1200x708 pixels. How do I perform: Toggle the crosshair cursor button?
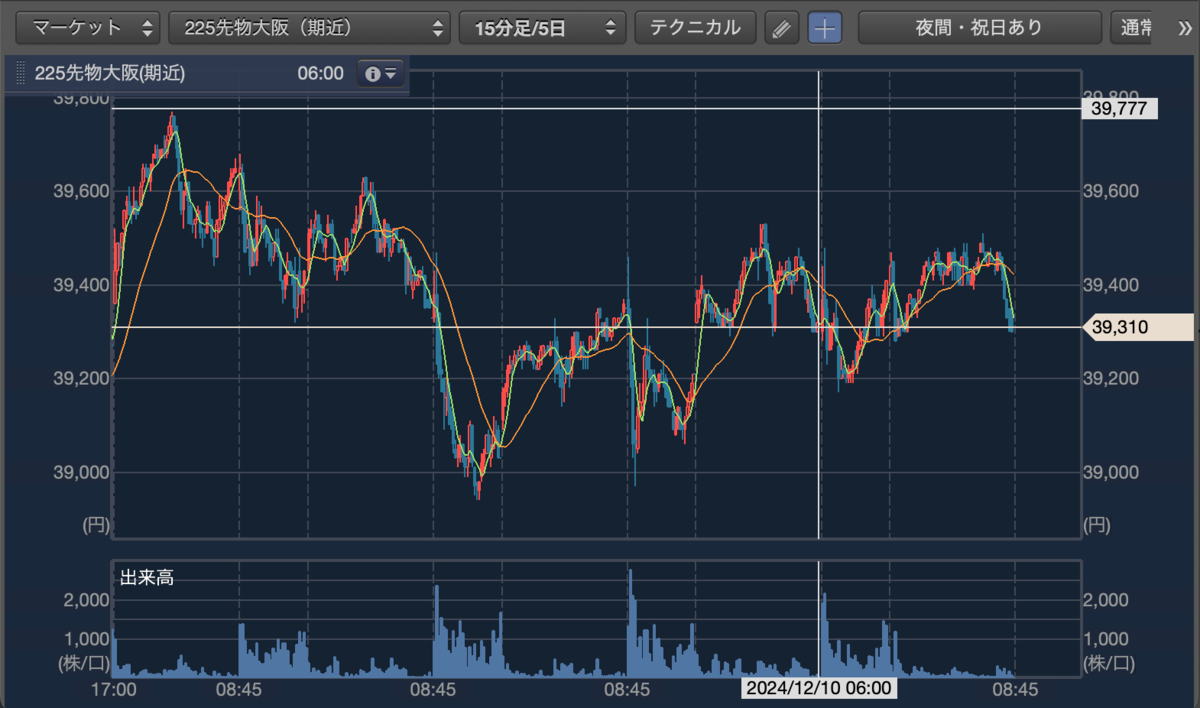point(825,28)
